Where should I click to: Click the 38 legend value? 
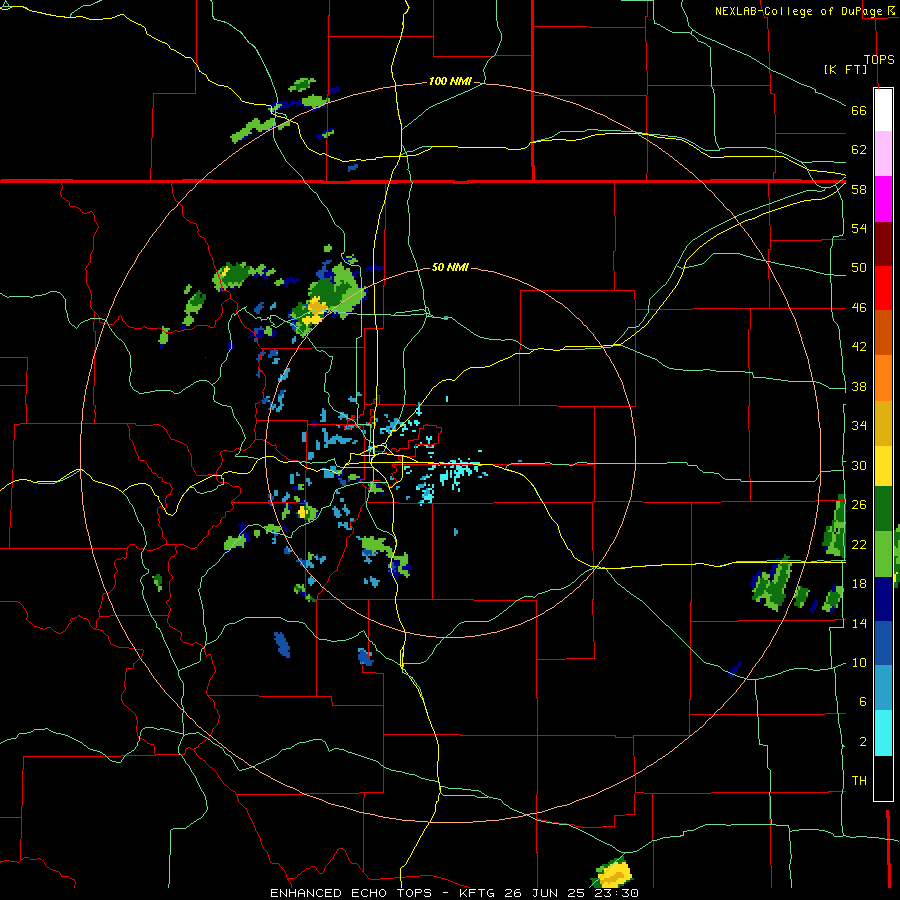tap(859, 386)
